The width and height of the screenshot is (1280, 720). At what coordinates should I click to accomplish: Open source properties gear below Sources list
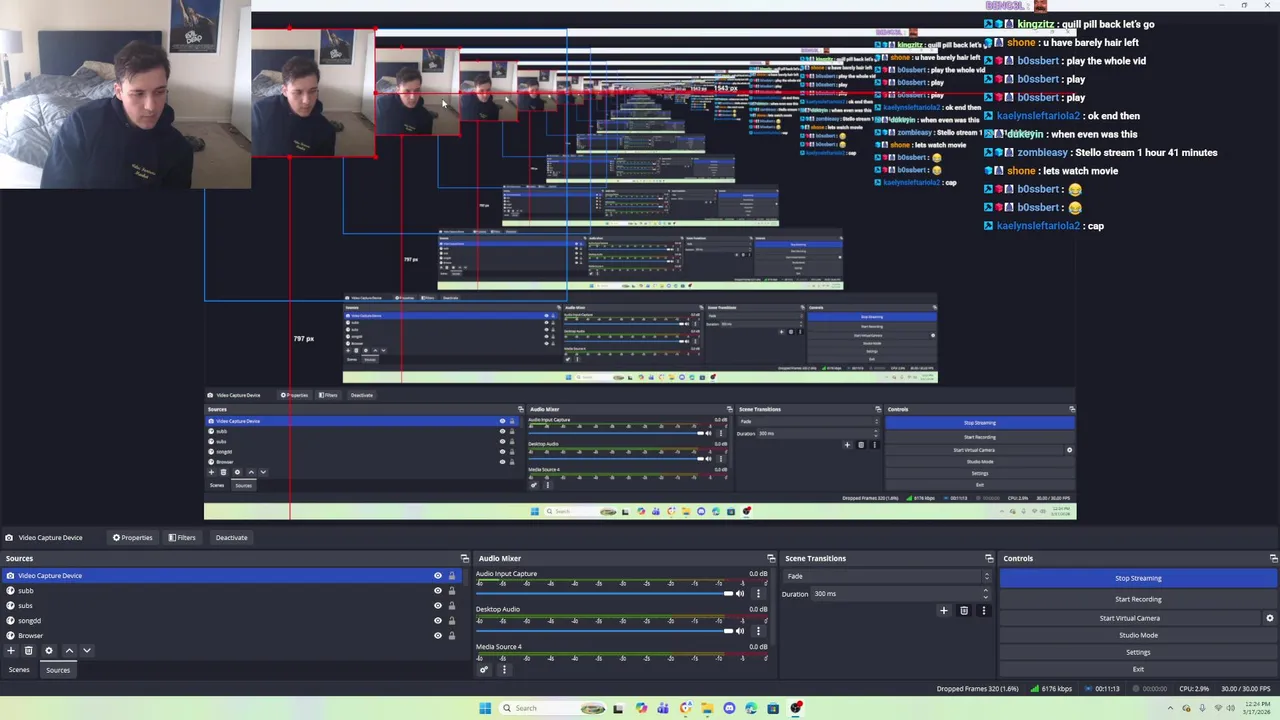pyautogui.click(x=48, y=650)
